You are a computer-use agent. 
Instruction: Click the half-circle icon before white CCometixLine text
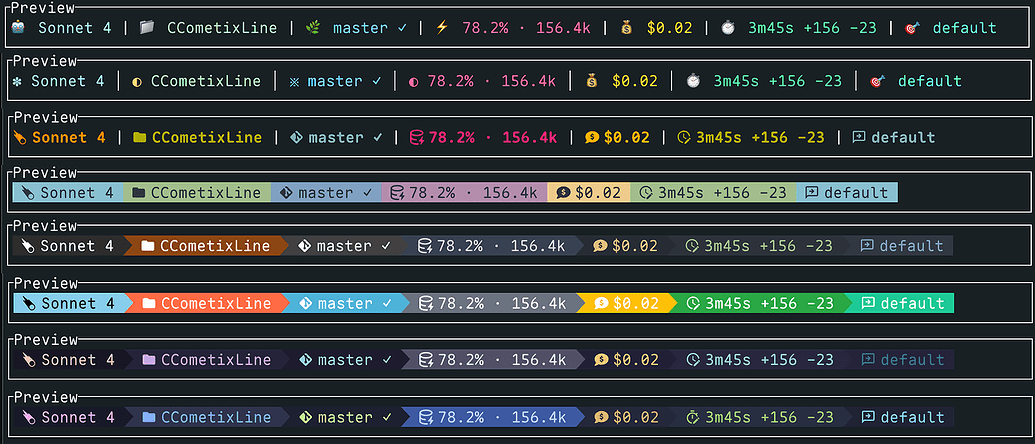[137, 82]
